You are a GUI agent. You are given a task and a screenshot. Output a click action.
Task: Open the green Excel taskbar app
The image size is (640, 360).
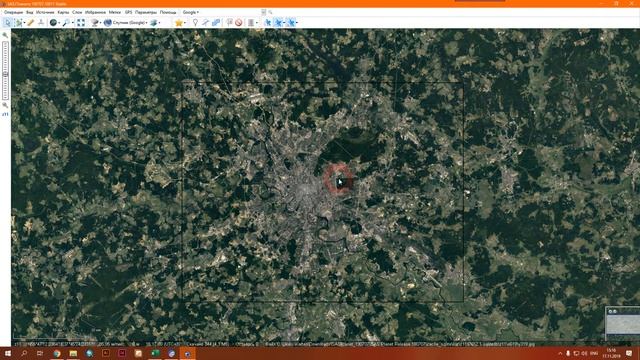point(155,353)
